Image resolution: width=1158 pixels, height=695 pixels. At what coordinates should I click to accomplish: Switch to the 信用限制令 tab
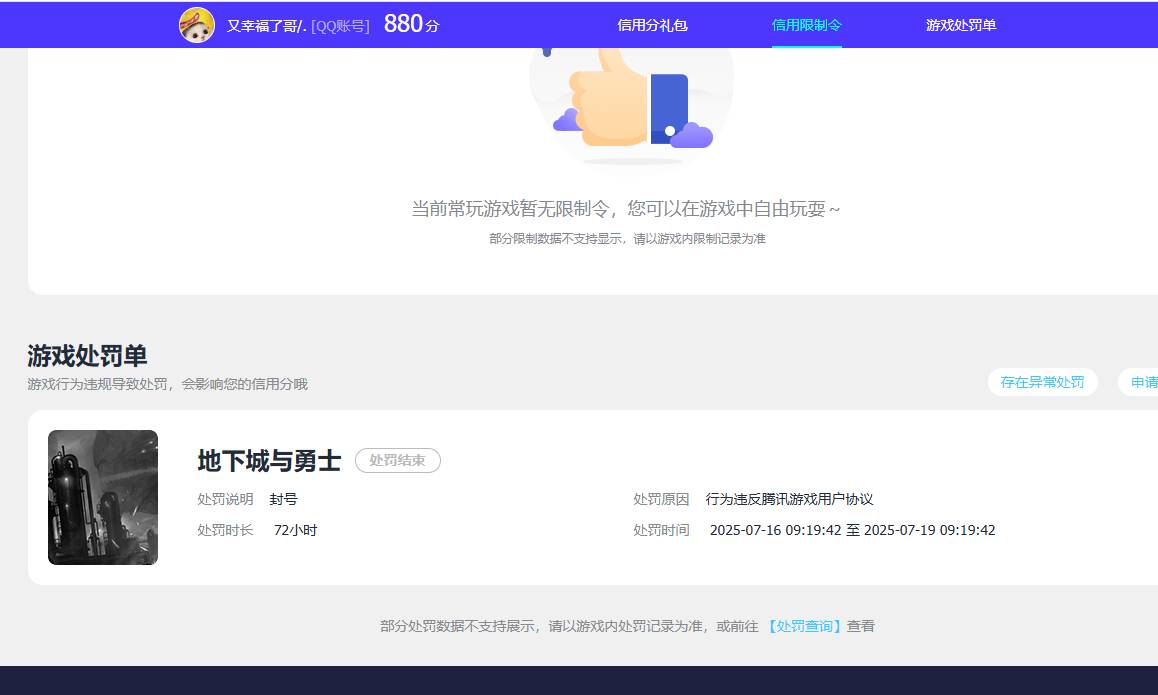pos(807,24)
